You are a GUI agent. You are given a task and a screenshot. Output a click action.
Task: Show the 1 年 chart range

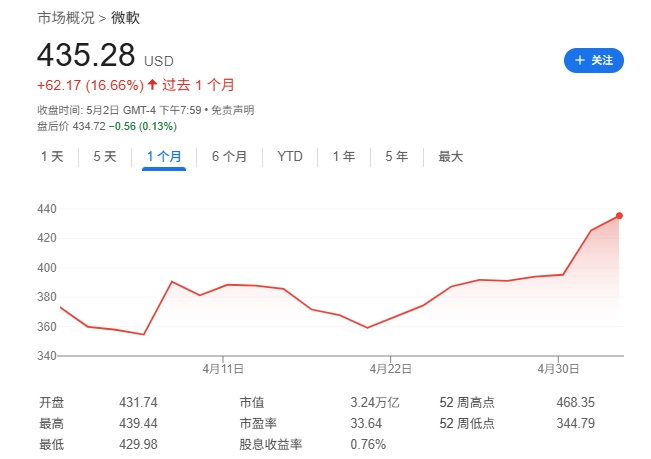point(343,156)
